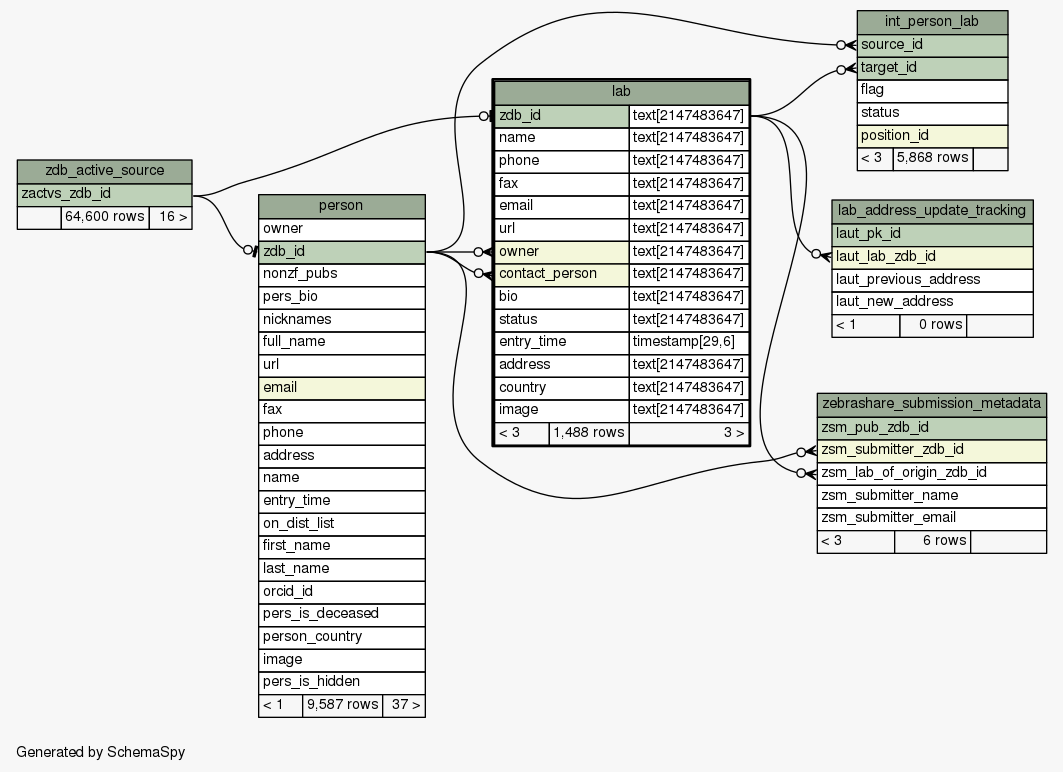Open the int_person_lab table title
1063x772 pixels.
coord(932,22)
